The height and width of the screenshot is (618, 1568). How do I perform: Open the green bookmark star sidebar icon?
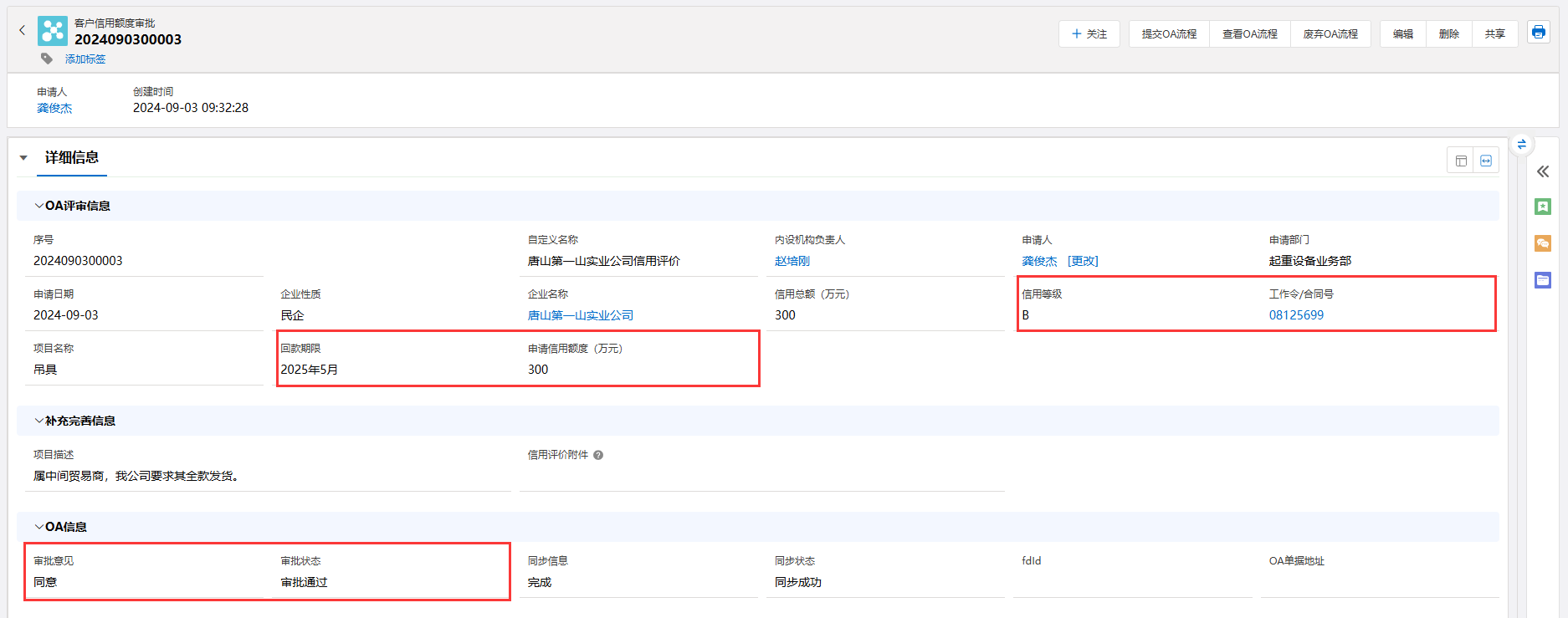(1543, 207)
